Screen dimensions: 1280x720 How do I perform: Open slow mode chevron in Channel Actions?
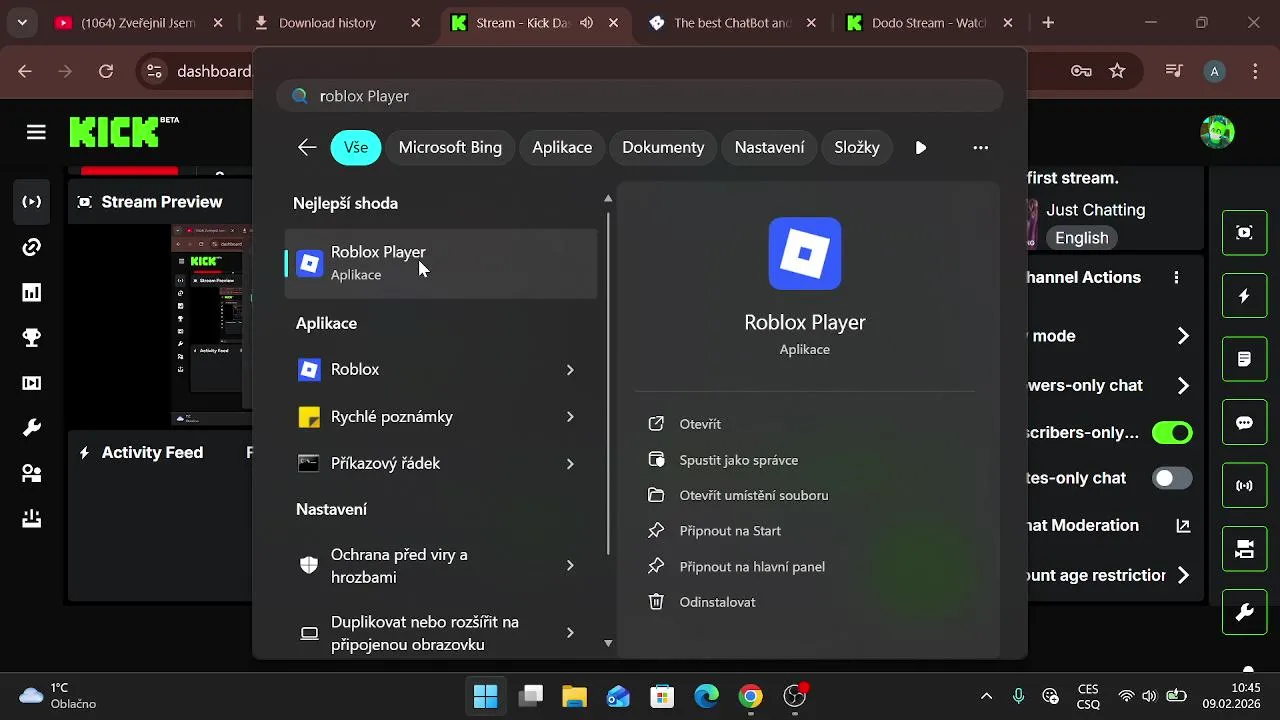click(1183, 336)
